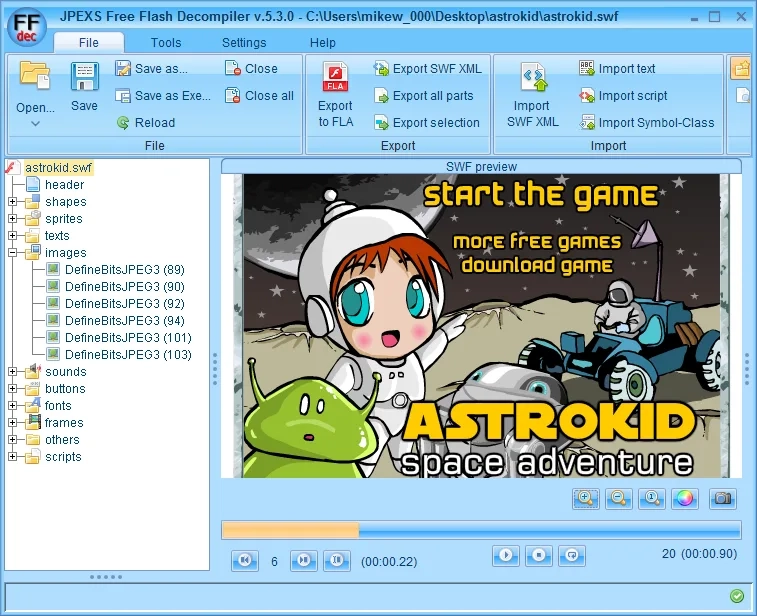Reset preview zoom to 1:1

651,498
